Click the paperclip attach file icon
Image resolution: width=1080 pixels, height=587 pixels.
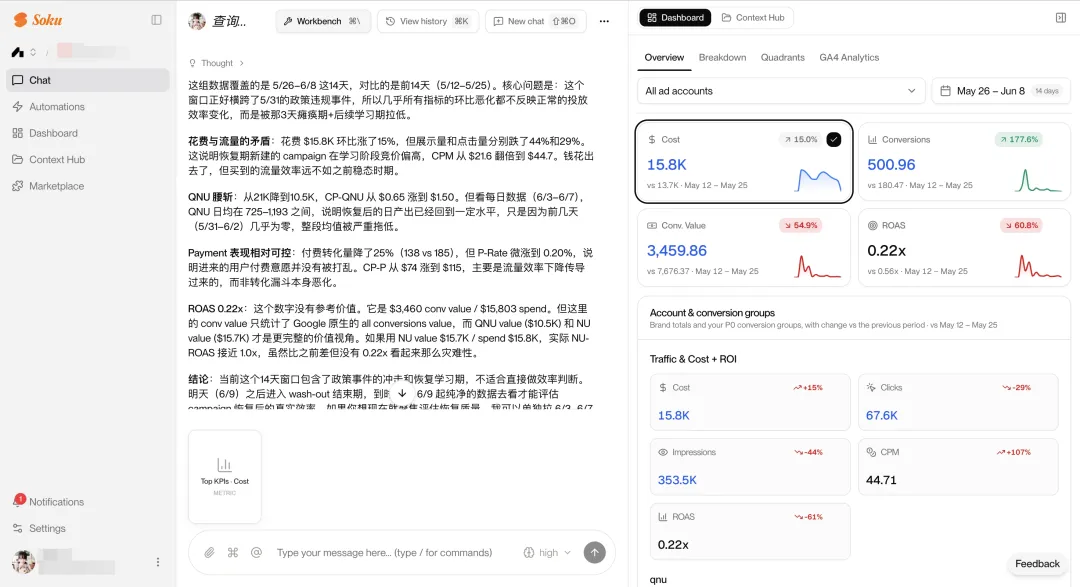[209, 553]
